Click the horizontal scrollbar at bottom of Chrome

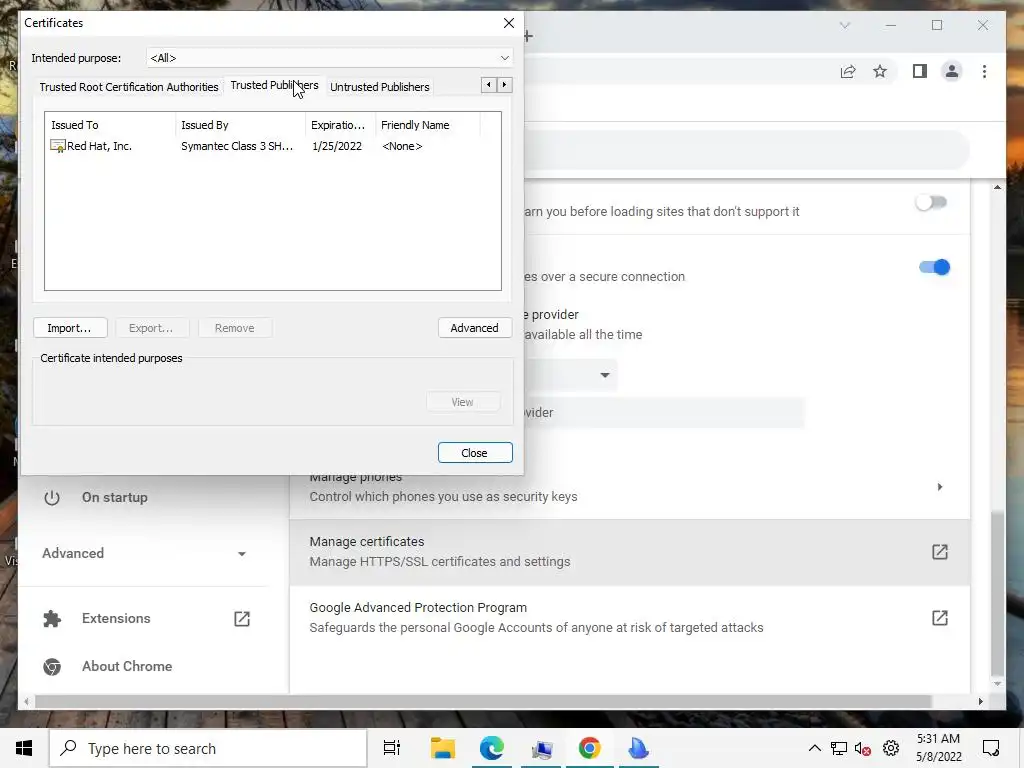pyautogui.click(x=483, y=701)
